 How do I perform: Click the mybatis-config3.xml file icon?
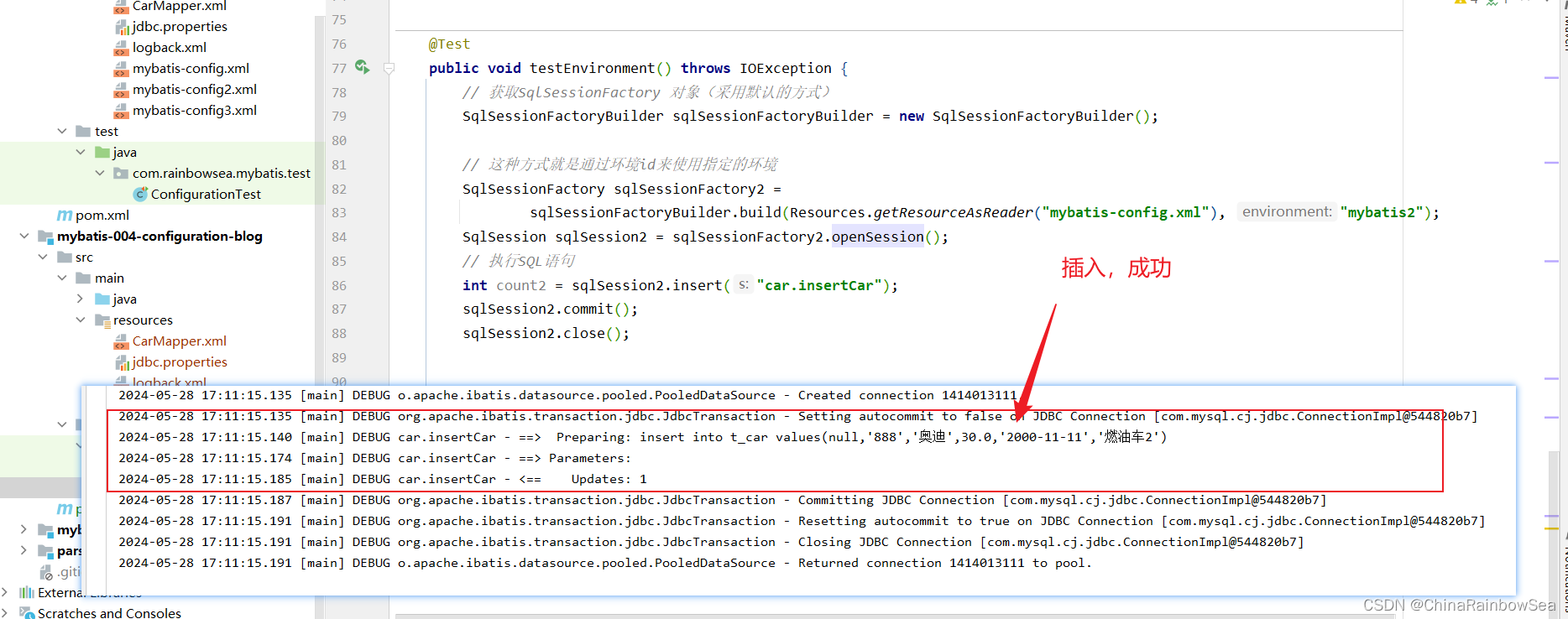(122, 111)
